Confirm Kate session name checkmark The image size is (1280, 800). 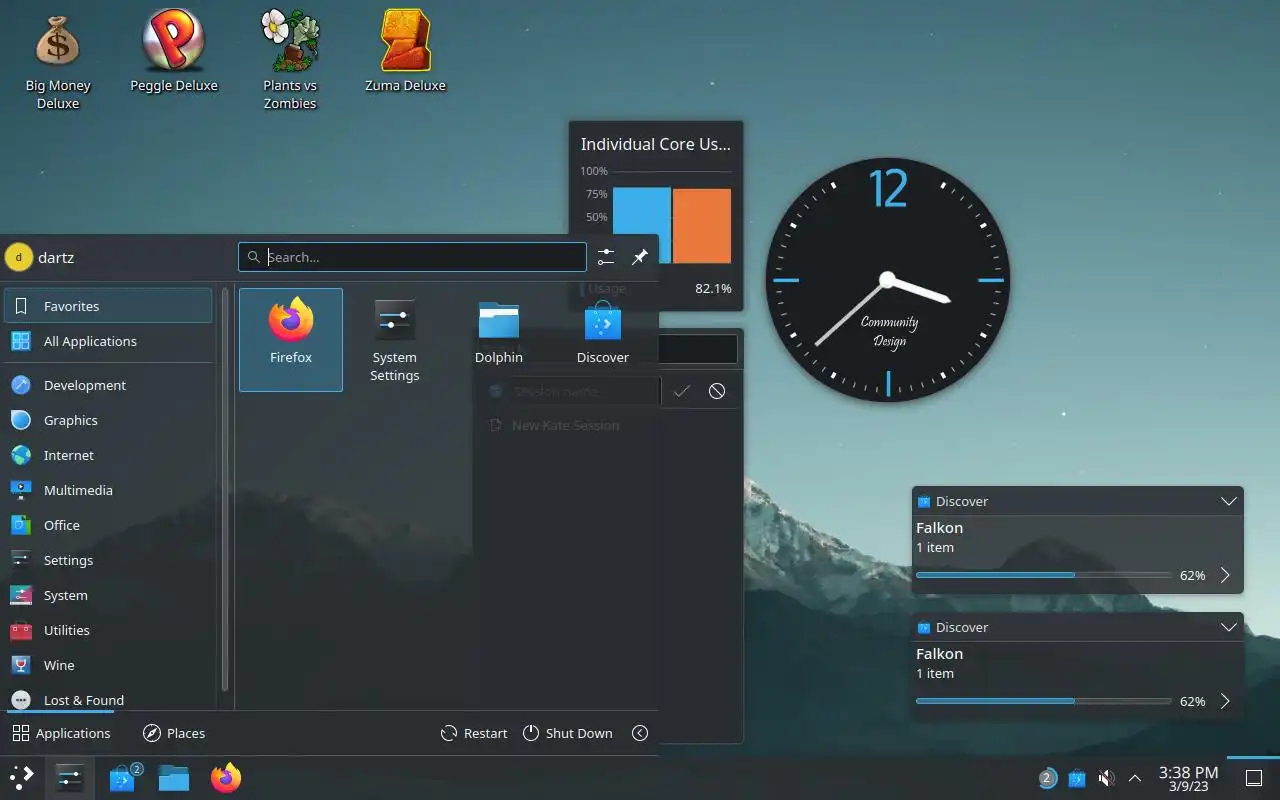682,391
